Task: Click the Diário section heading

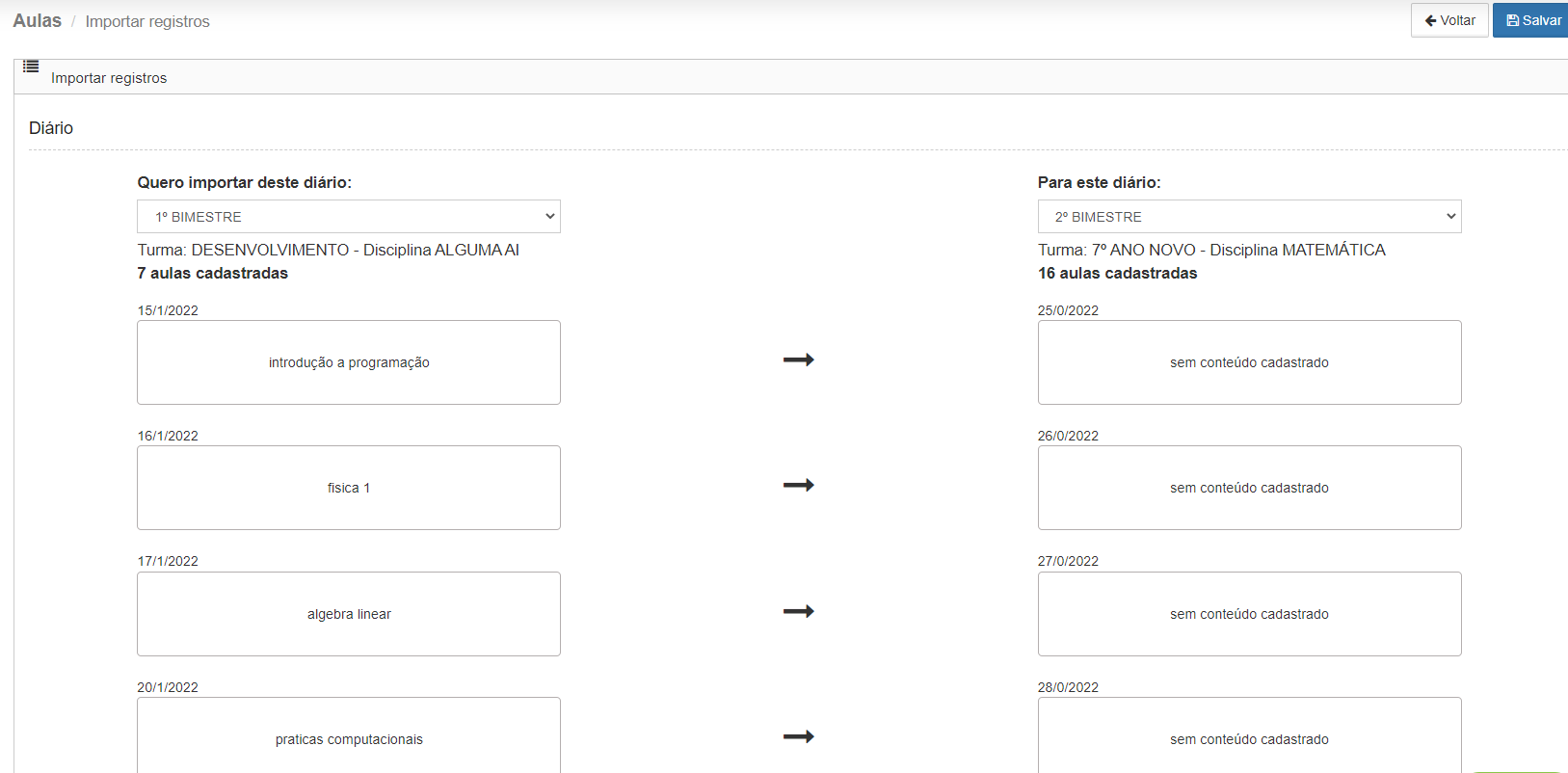Action: pos(51,128)
